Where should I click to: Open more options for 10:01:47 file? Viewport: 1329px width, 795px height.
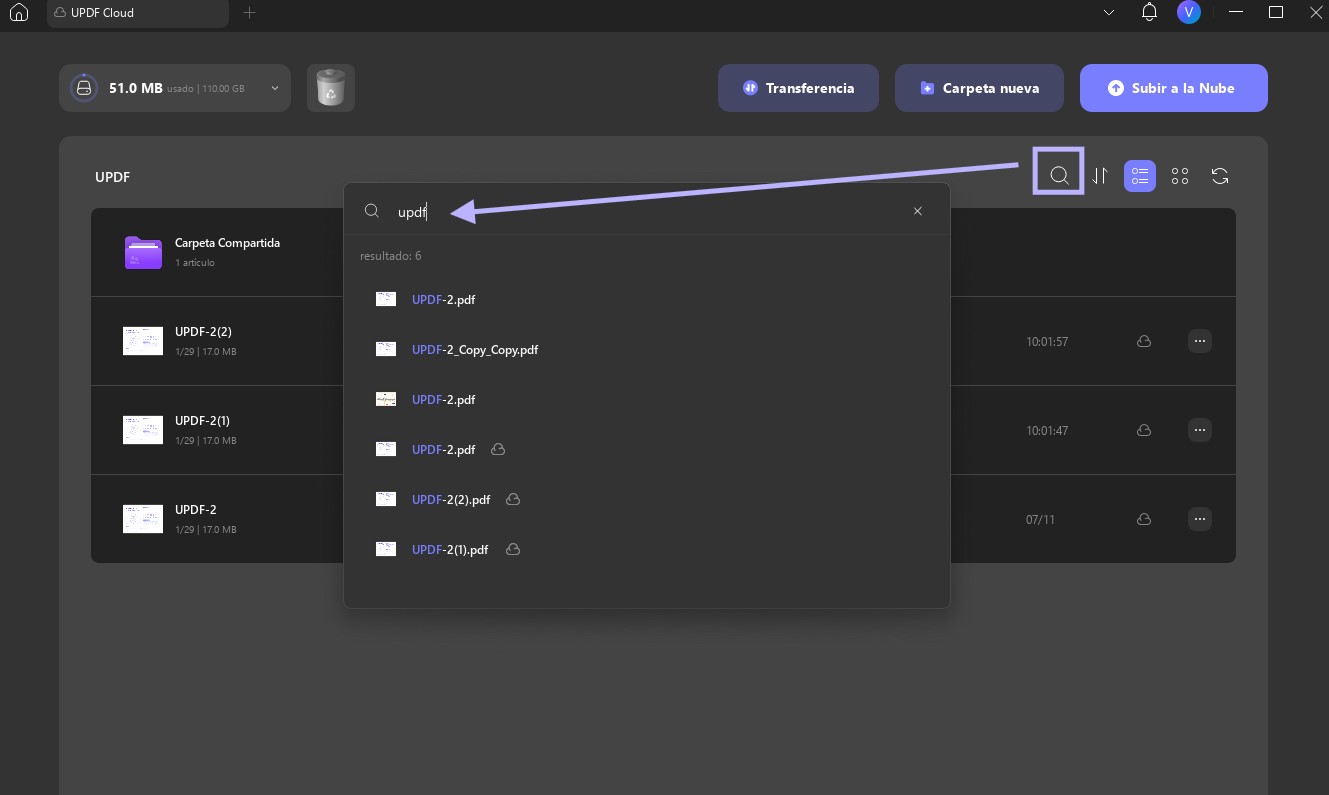1200,430
